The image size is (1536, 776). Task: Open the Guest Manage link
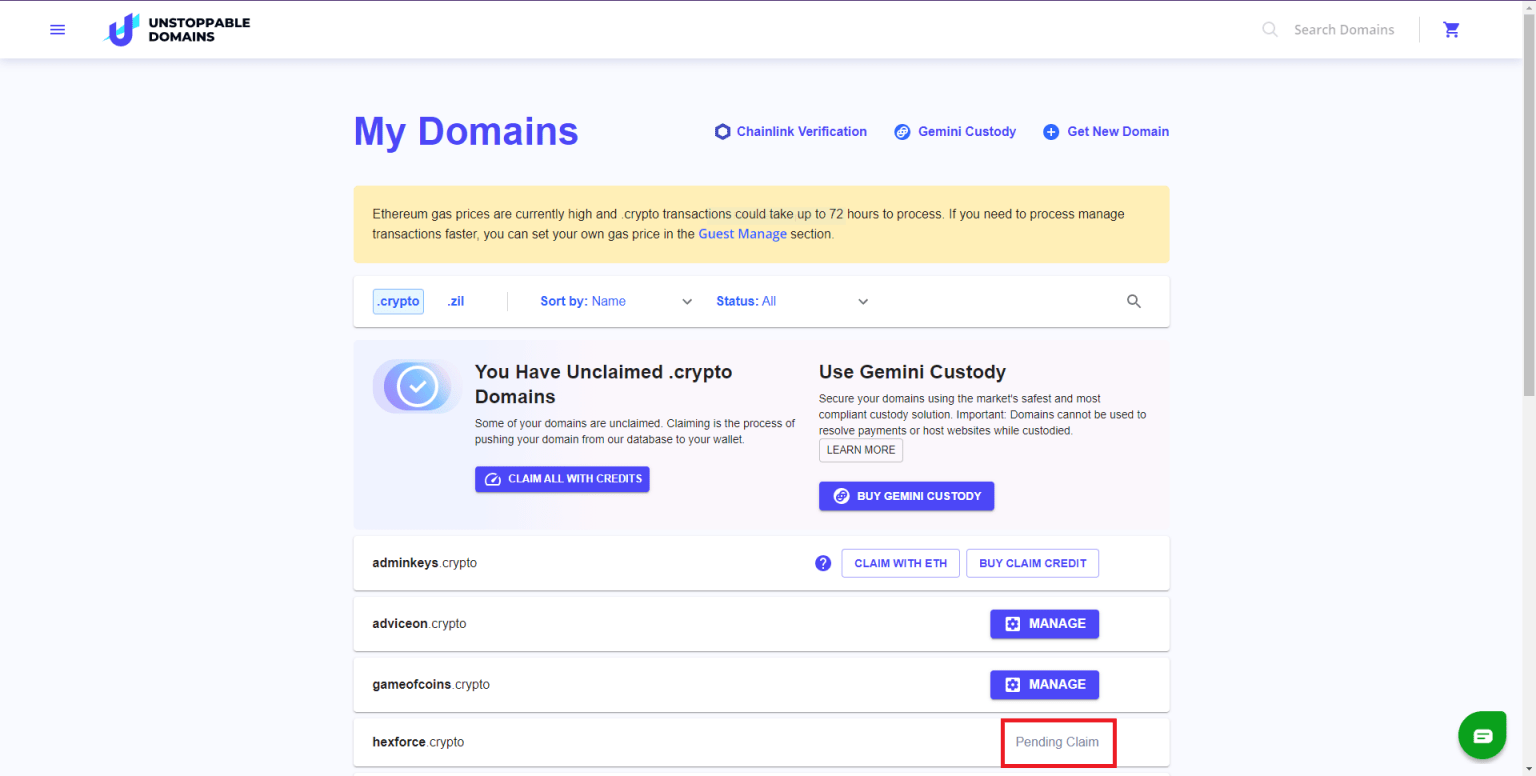[742, 233]
